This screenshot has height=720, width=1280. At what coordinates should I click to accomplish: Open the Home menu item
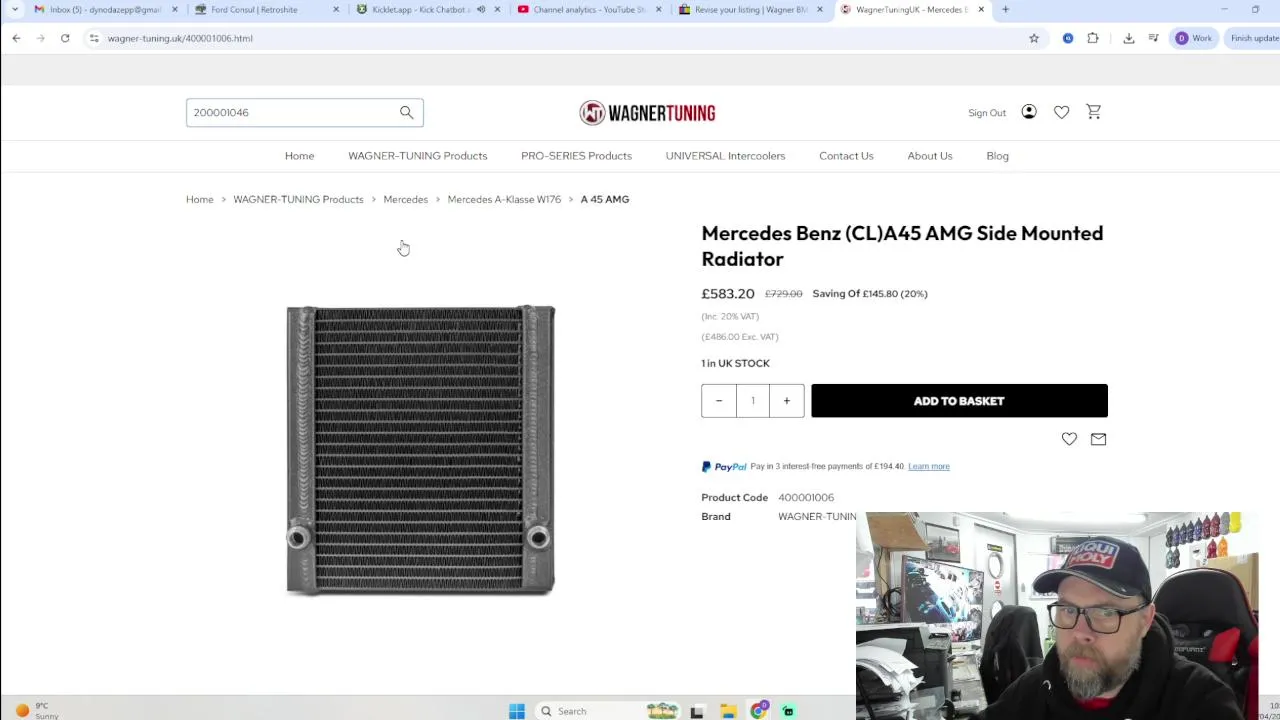(x=299, y=156)
